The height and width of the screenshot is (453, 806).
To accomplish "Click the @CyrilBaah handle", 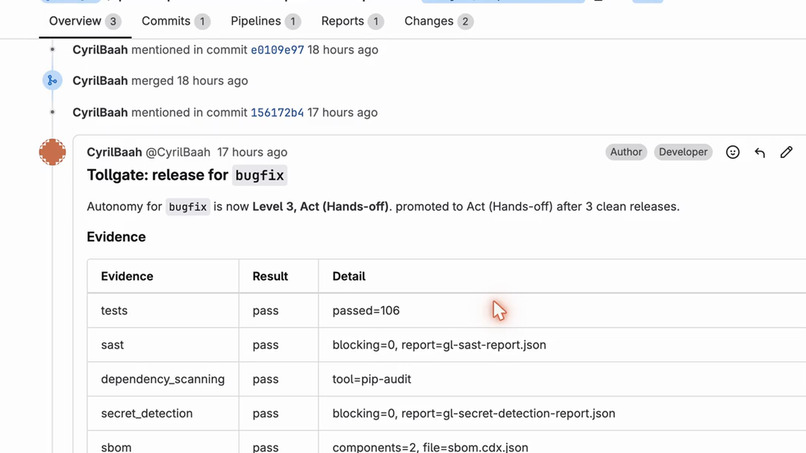I will 178,152.
